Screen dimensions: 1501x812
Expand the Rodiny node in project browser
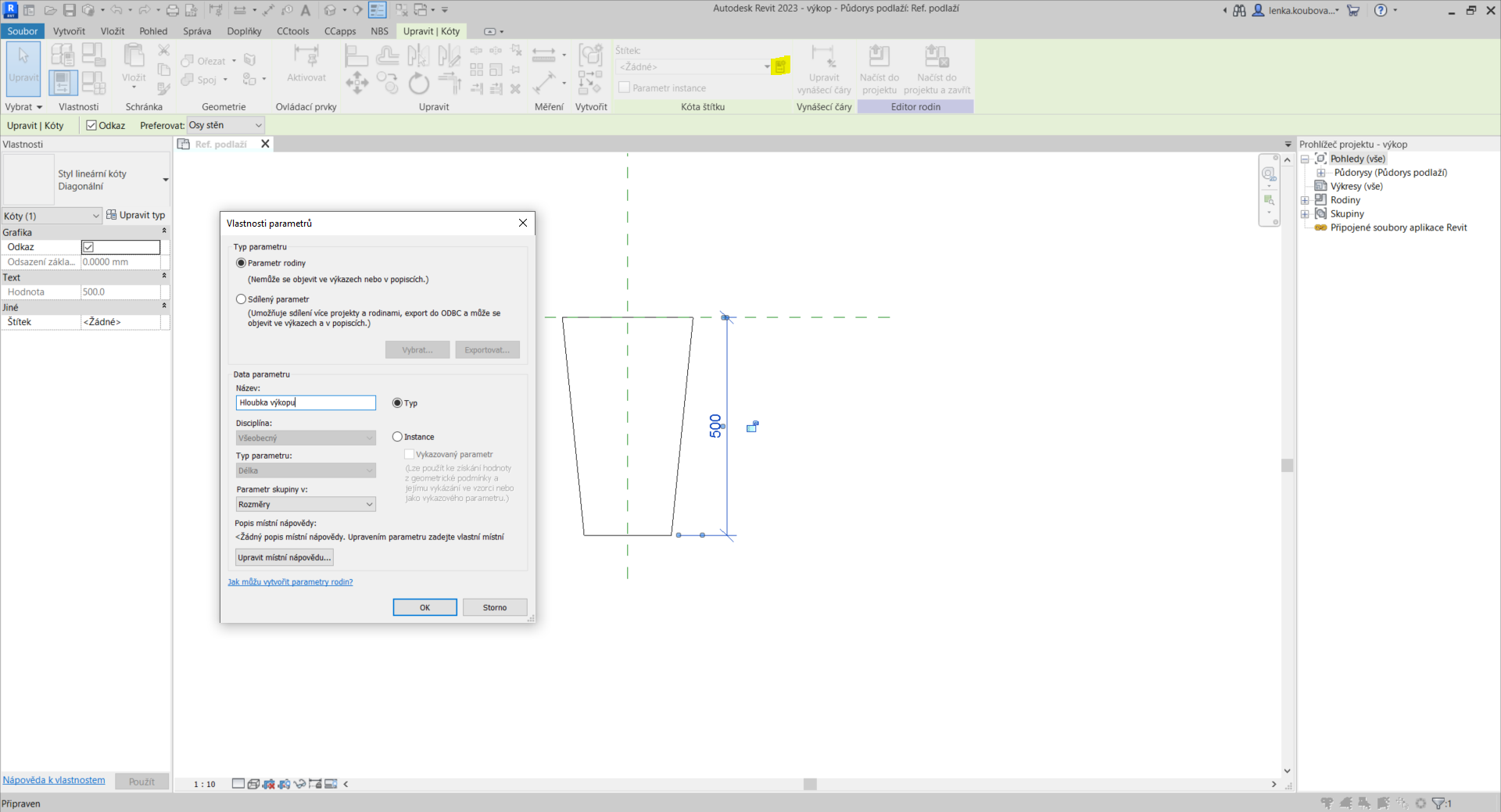(x=1305, y=200)
